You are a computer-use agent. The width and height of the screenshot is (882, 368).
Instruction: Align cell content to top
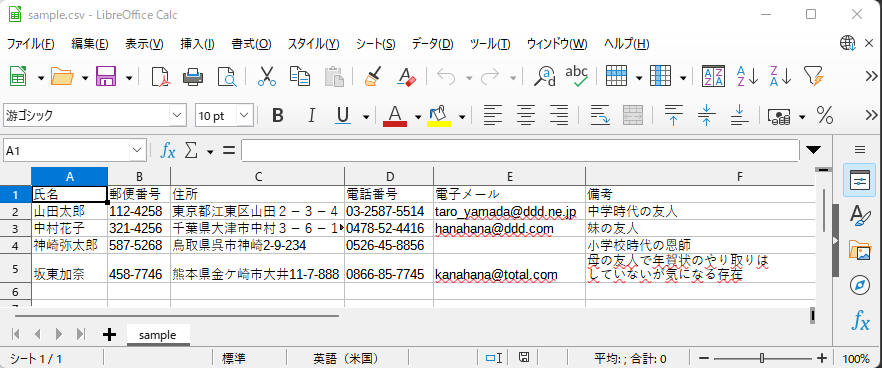673,116
